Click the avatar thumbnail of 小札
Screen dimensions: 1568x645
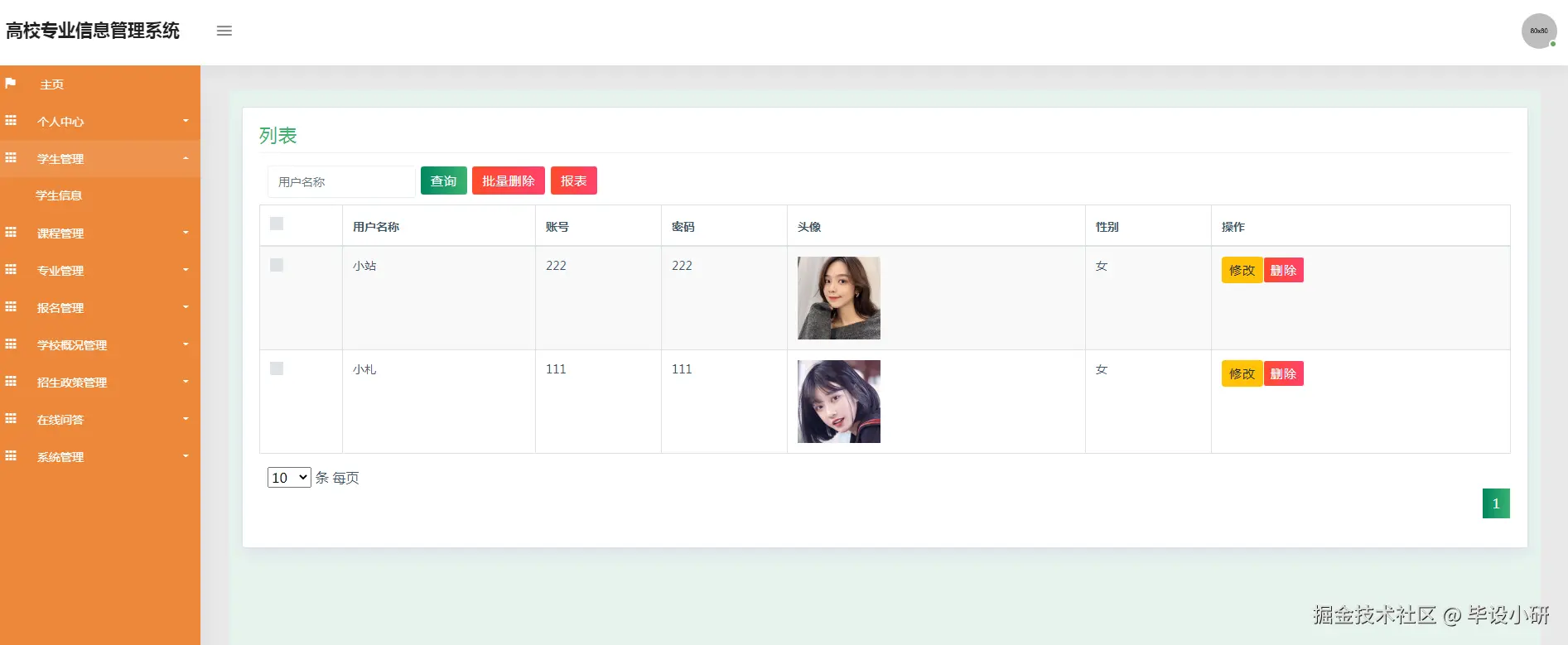838,402
